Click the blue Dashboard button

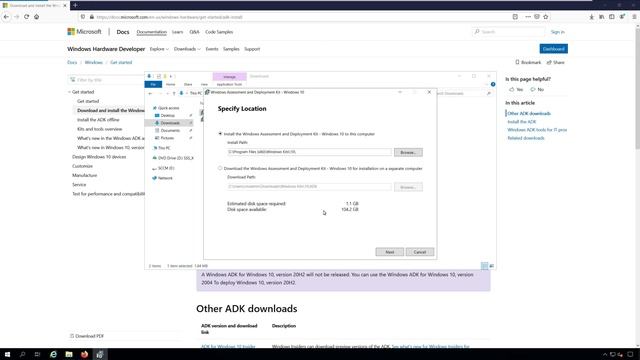pyautogui.click(x=553, y=49)
